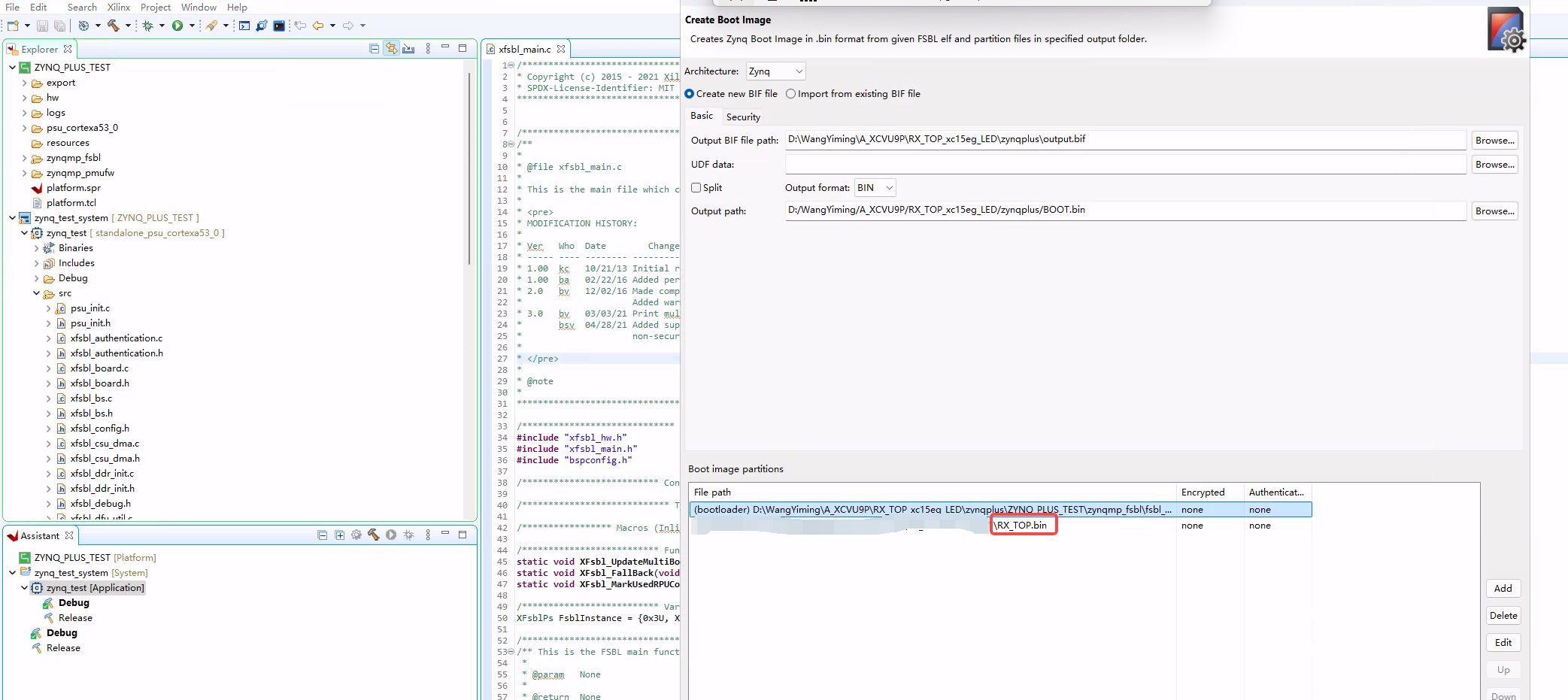Click the Forward navigation arrow
The height and width of the screenshot is (700, 1568).
[x=348, y=26]
